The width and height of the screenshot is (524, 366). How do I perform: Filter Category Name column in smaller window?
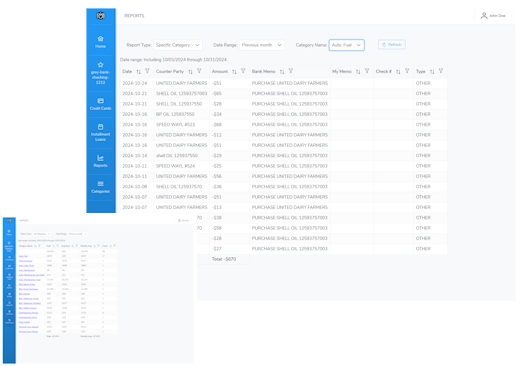point(39,246)
